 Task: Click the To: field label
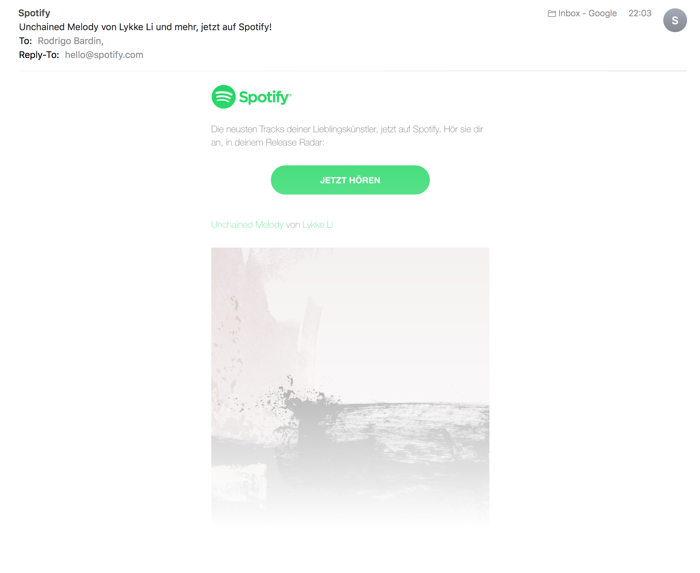click(x=25, y=41)
